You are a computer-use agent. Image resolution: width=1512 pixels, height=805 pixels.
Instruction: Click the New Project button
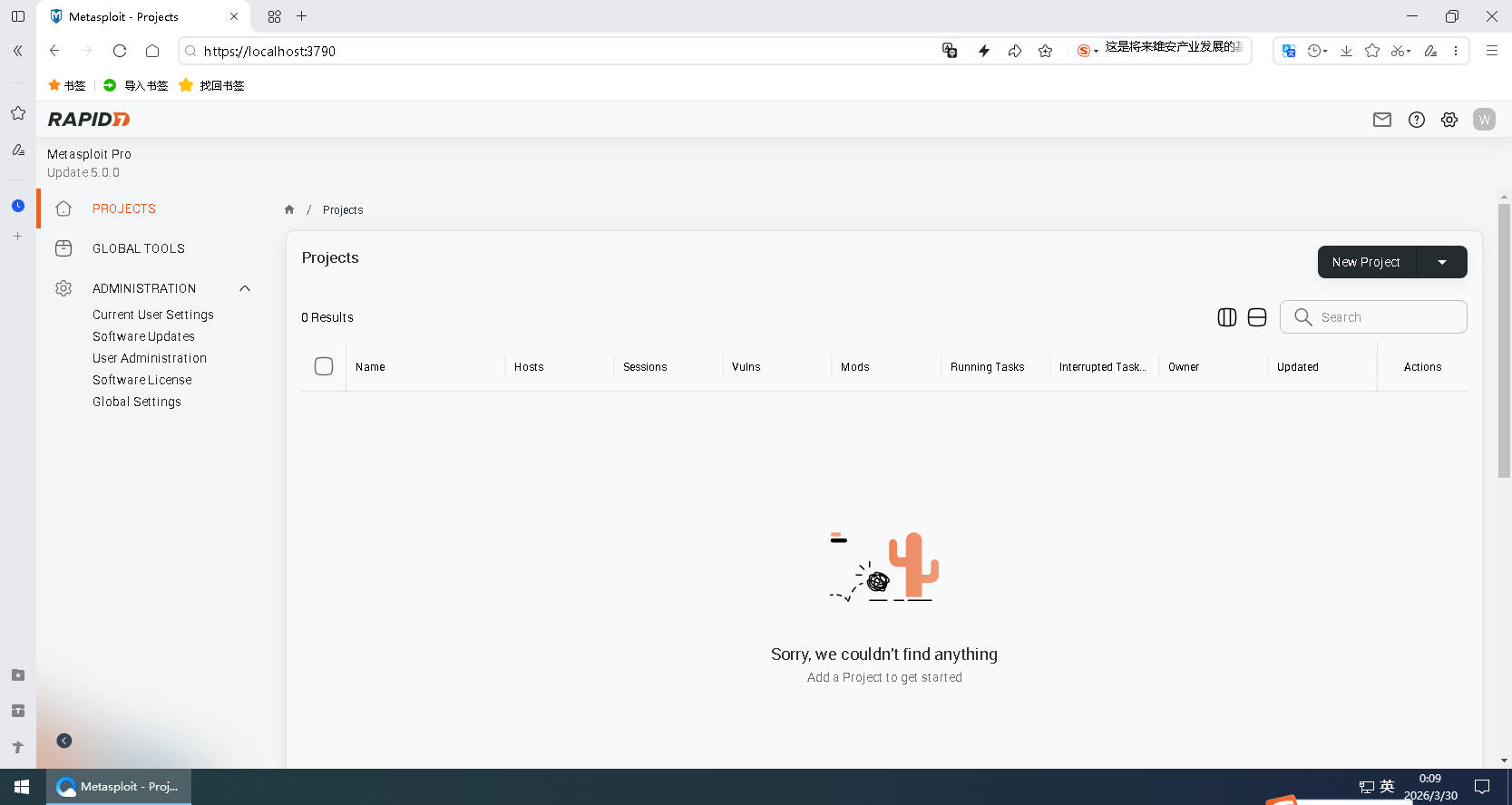(1366, 262)
